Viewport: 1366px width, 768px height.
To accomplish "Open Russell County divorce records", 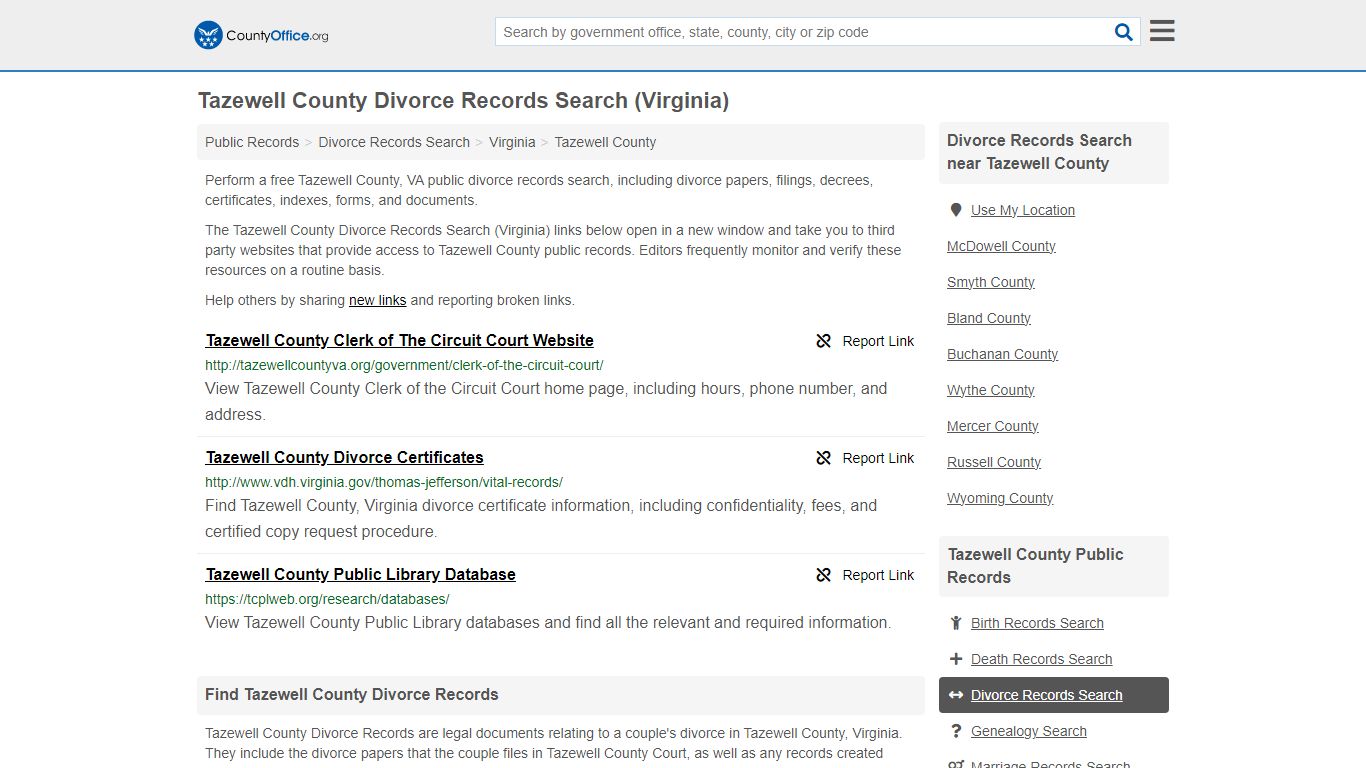I will [x=994, y=462].
